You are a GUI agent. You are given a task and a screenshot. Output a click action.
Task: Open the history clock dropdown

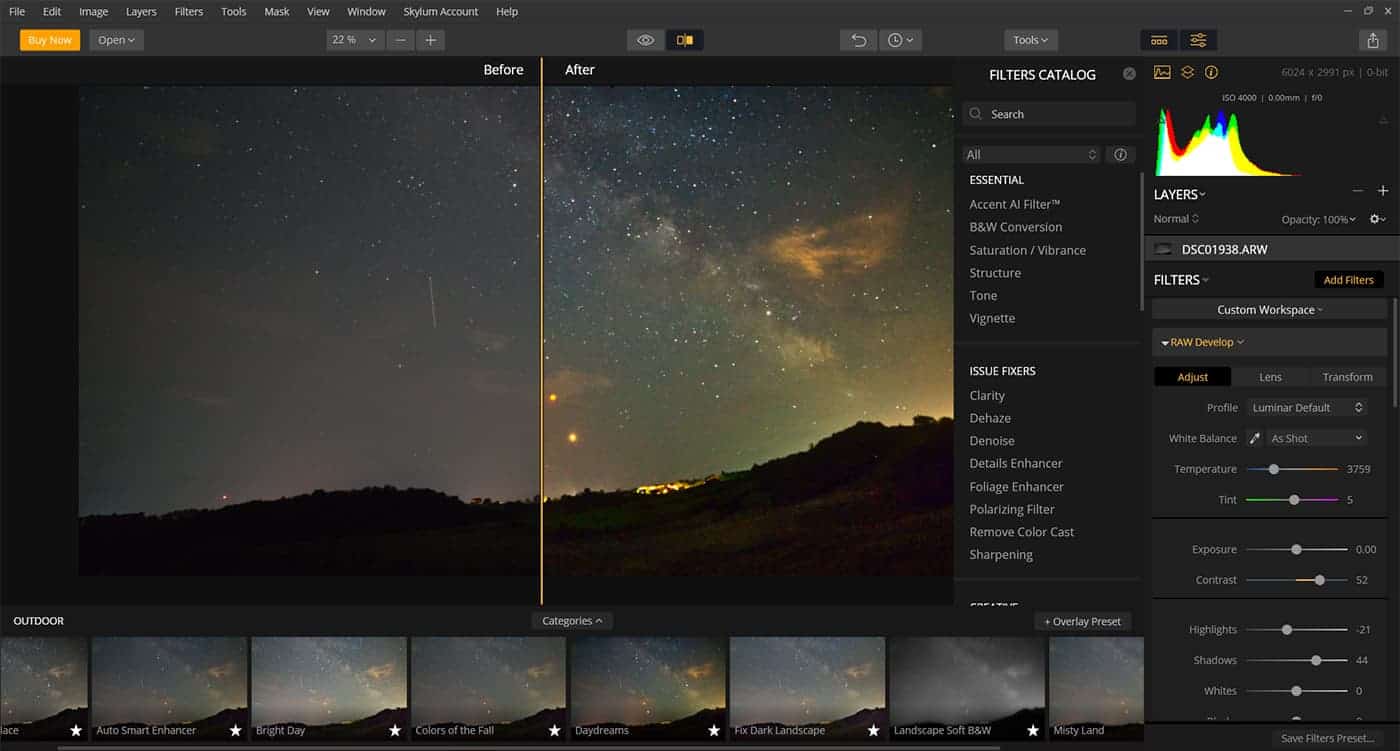900,40
